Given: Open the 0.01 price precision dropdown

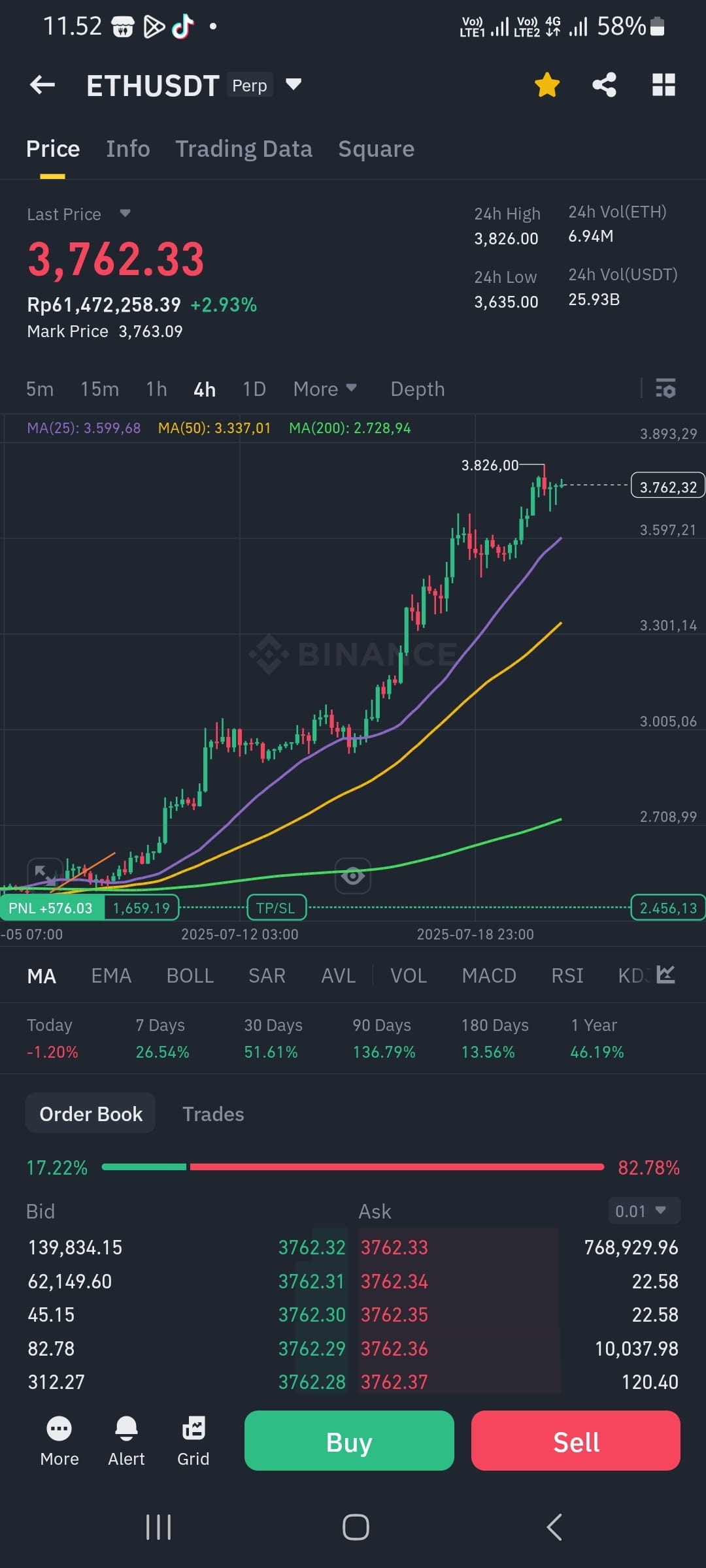Looking at the screenshot, I should [644, 1211].
